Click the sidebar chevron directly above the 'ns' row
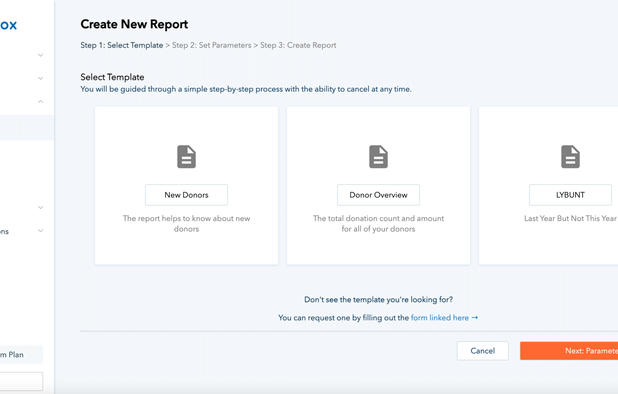The height and width of the screenshot is (394, 618). click(41, 208)
